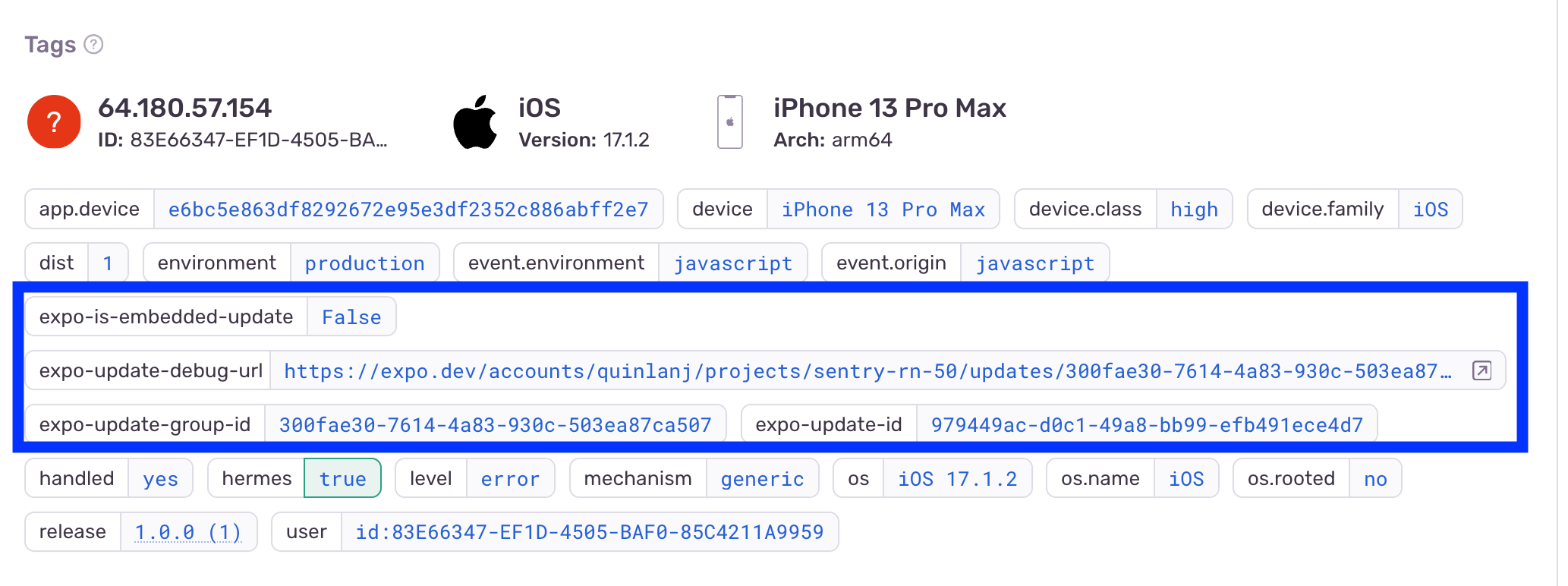This screenshot has height=586, width=1568.
Task: Click the help icon next to Tags heading
Action: (x=93, y=45)
